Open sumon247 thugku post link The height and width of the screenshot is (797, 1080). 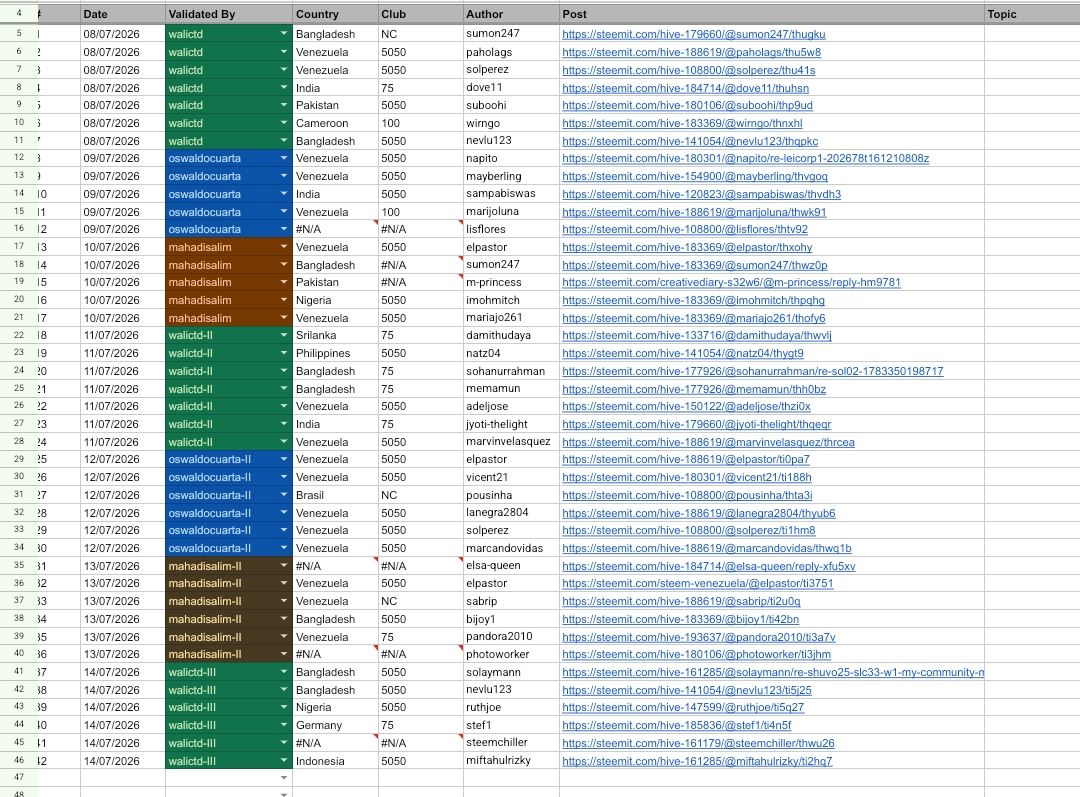point(694,34)
